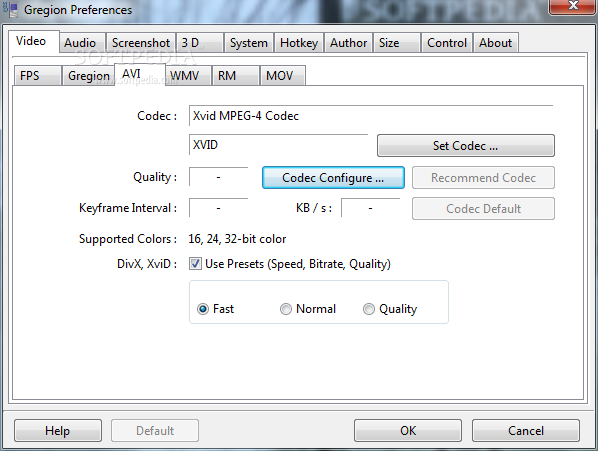This screenshot has width=598, height=451.
Task: Switch to the 3 D tab
Action: point(200,43)
